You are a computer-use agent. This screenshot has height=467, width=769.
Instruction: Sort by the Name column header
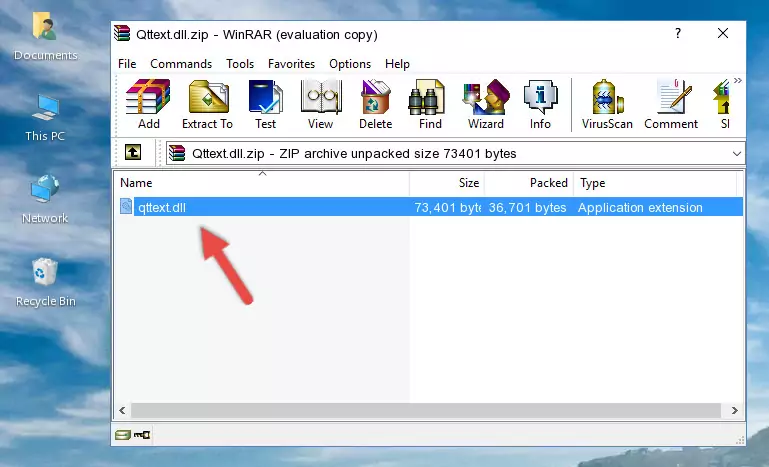262,182
